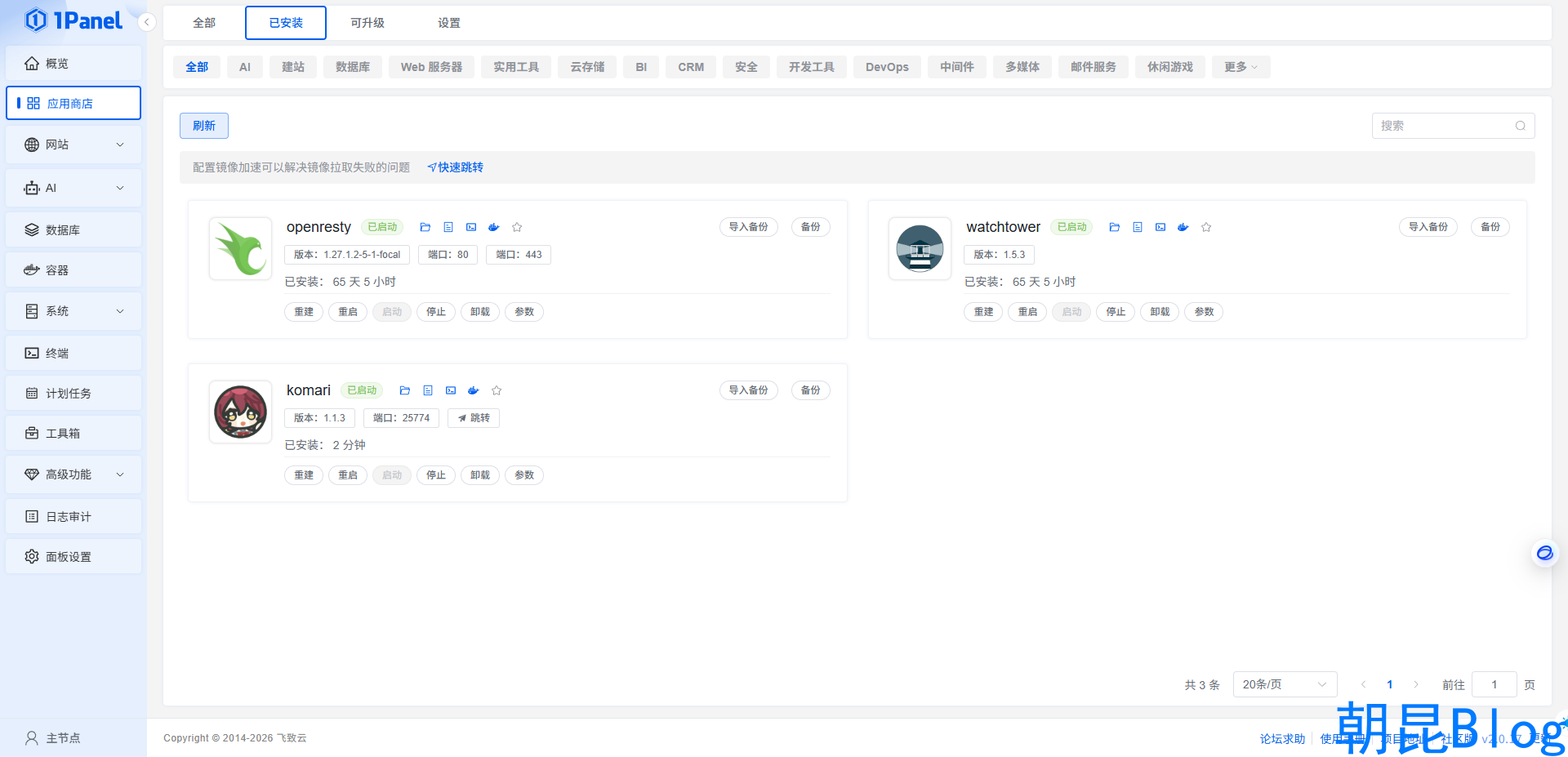Stop openresty with 停止 button

point(436,312)
